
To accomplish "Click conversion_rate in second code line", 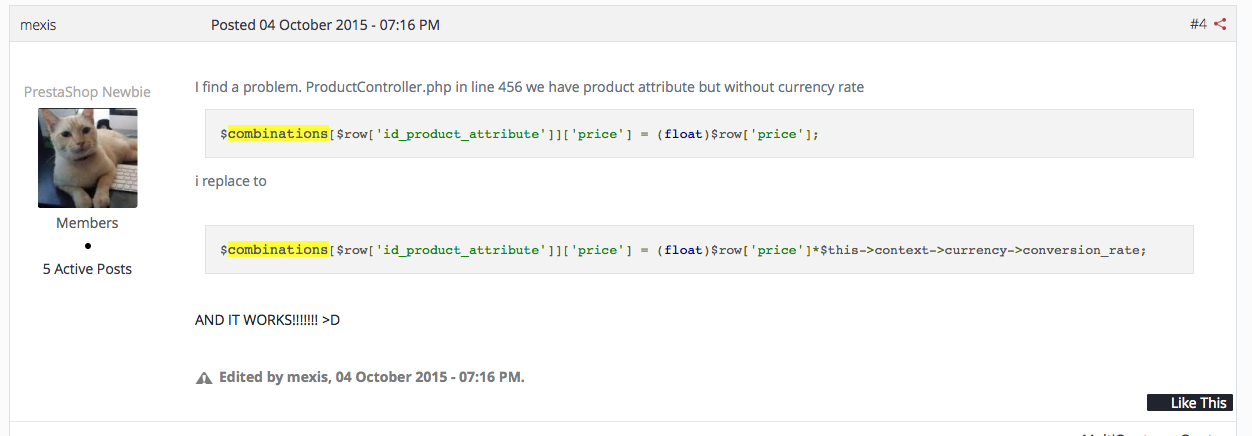I will click(1083, 250).
